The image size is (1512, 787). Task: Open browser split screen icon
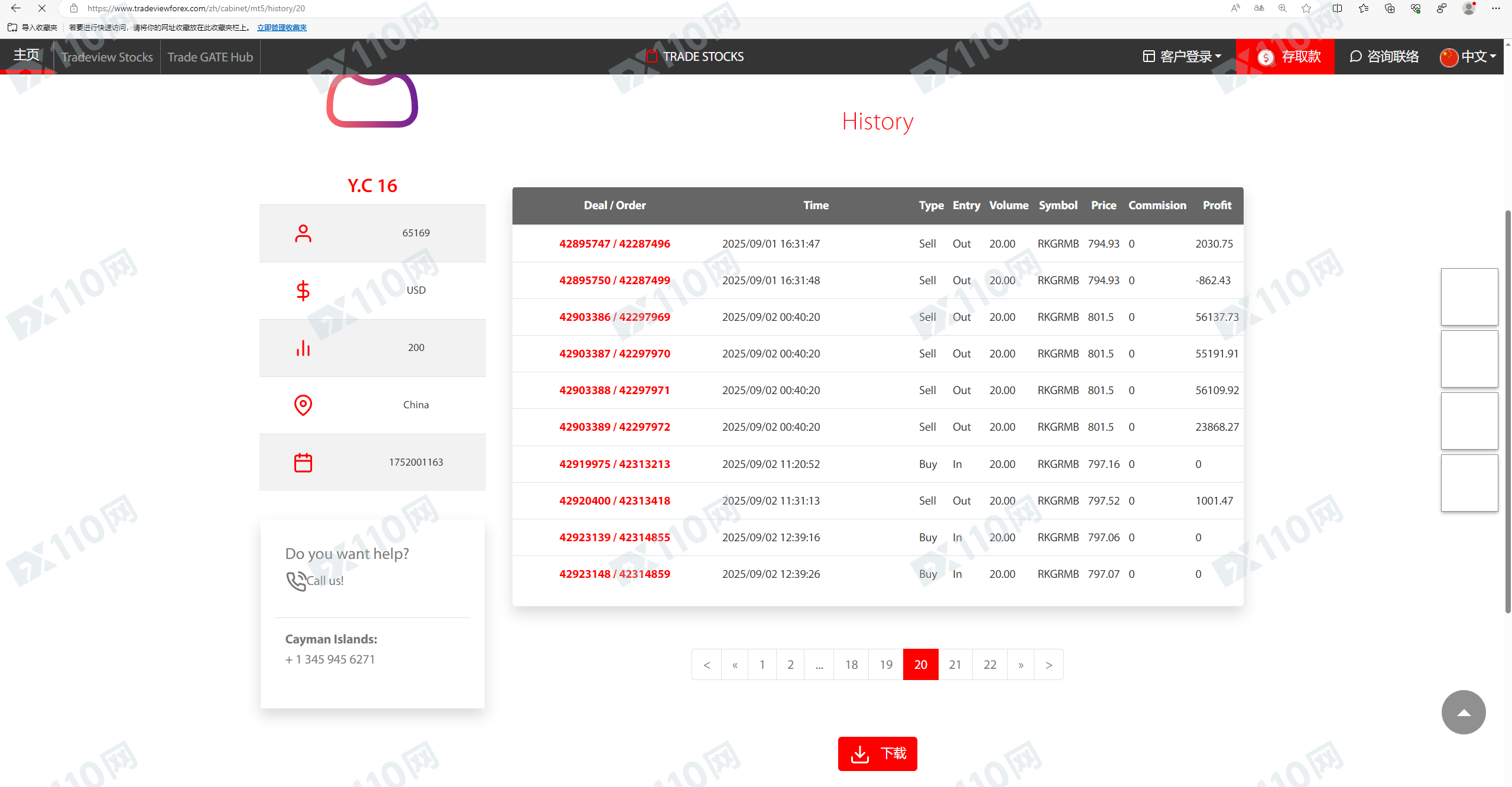point(1337,8)
